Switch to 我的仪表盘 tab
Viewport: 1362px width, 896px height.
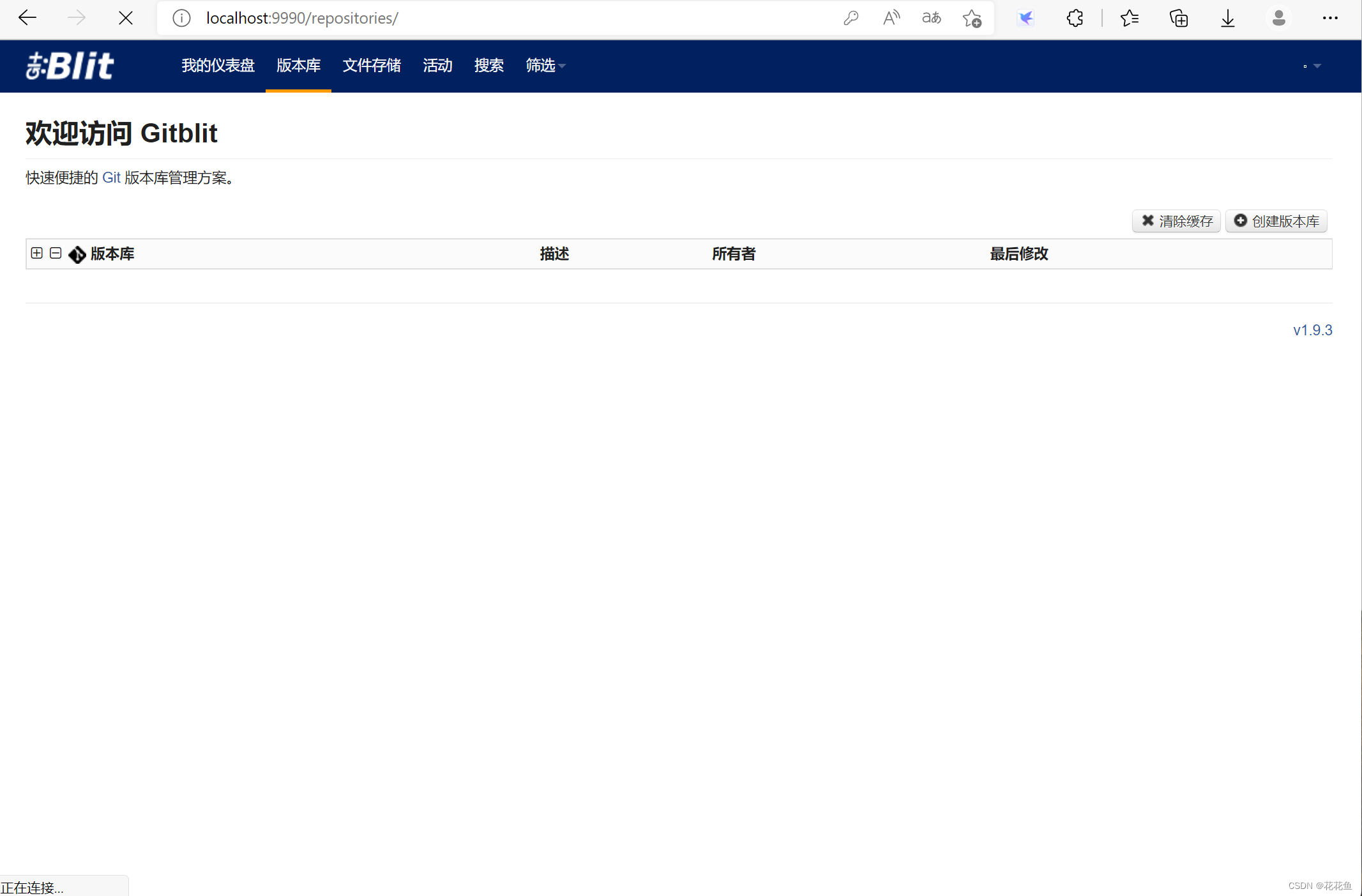pos(218,65)
